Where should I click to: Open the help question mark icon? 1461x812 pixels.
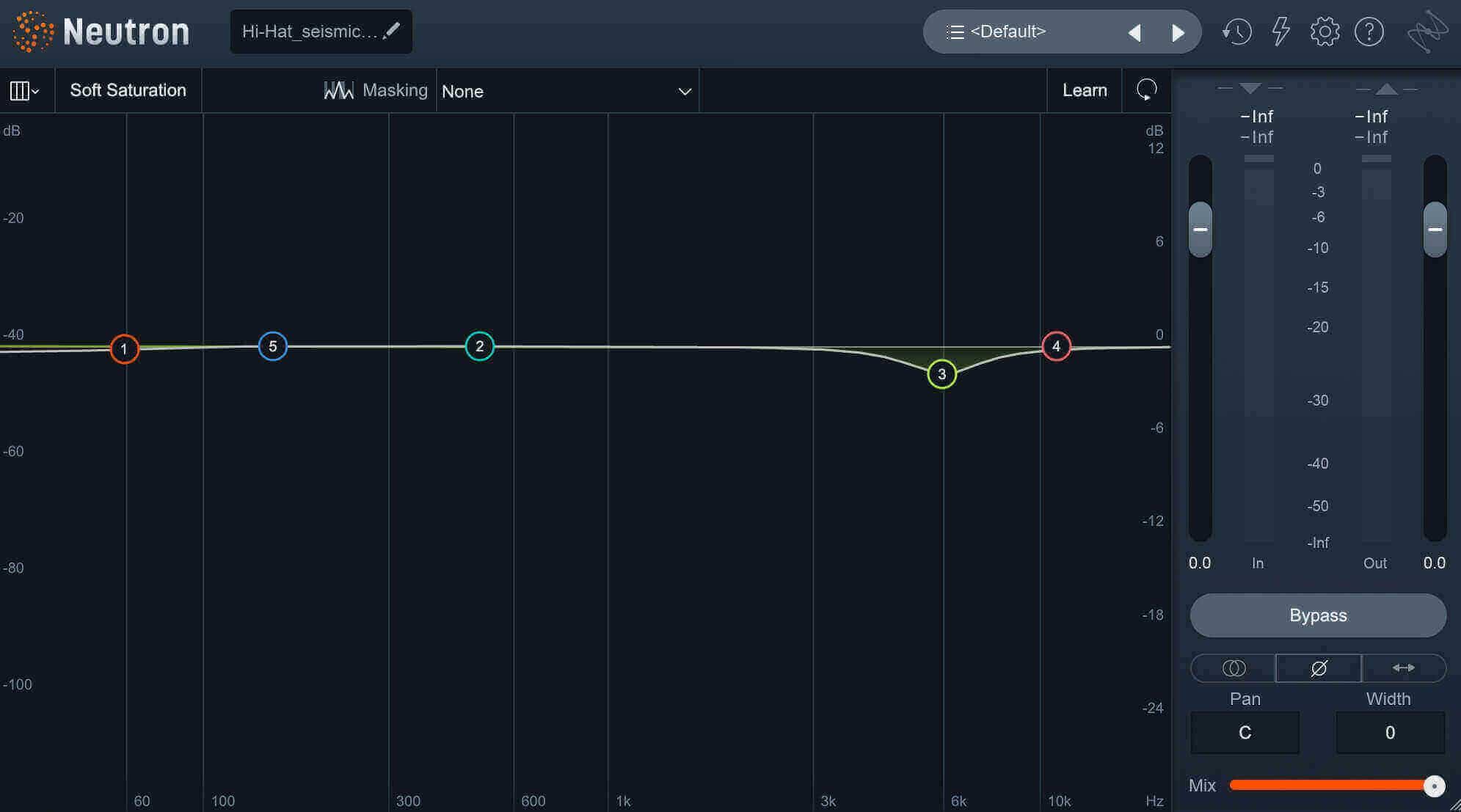tap(1369, 32)
